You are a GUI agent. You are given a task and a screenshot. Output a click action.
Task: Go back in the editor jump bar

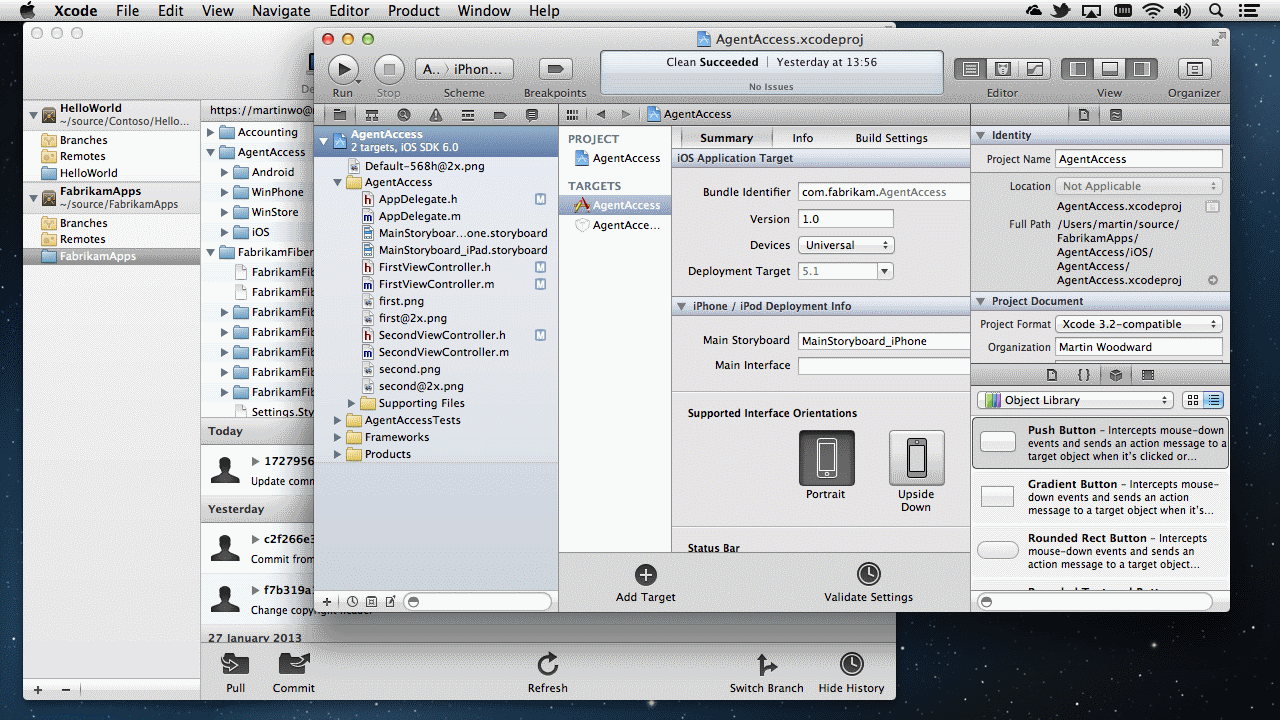click(x=601, y=115)
